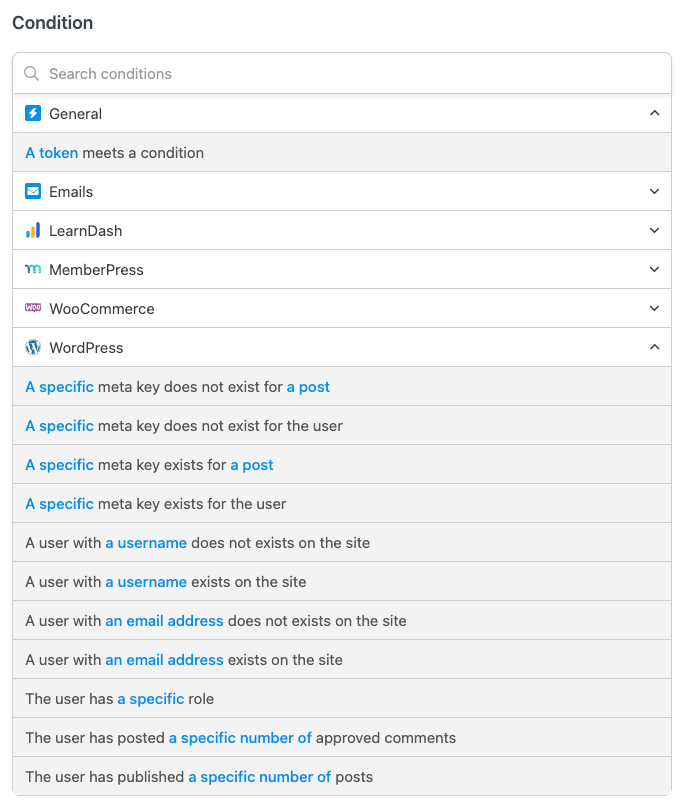Expand the LearnDash section chevron
The image size is (682, 806).
[x=654, y=230]
